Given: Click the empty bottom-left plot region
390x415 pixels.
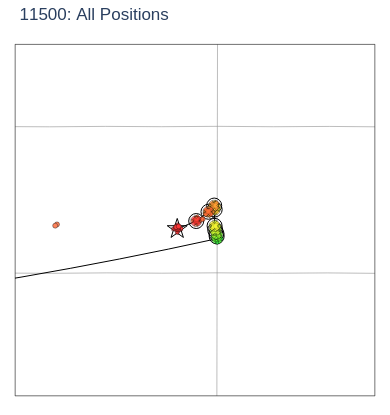Looking at the screenshot, I should click(116, 334).
